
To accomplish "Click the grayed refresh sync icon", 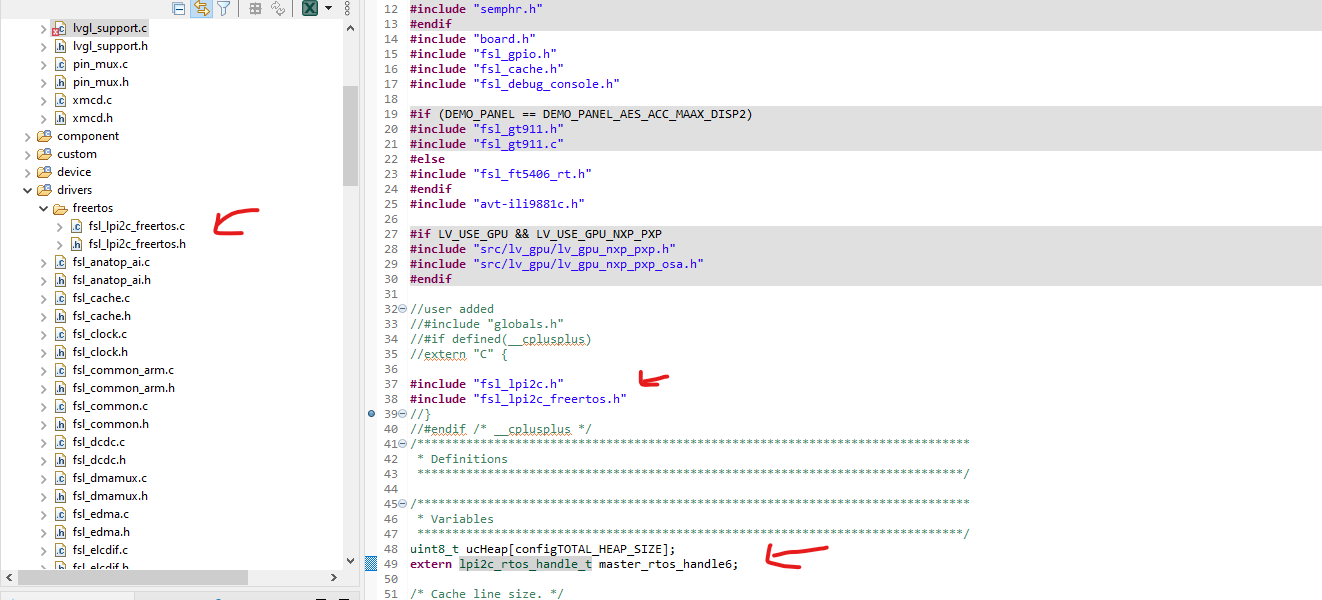I will [277, 9].
